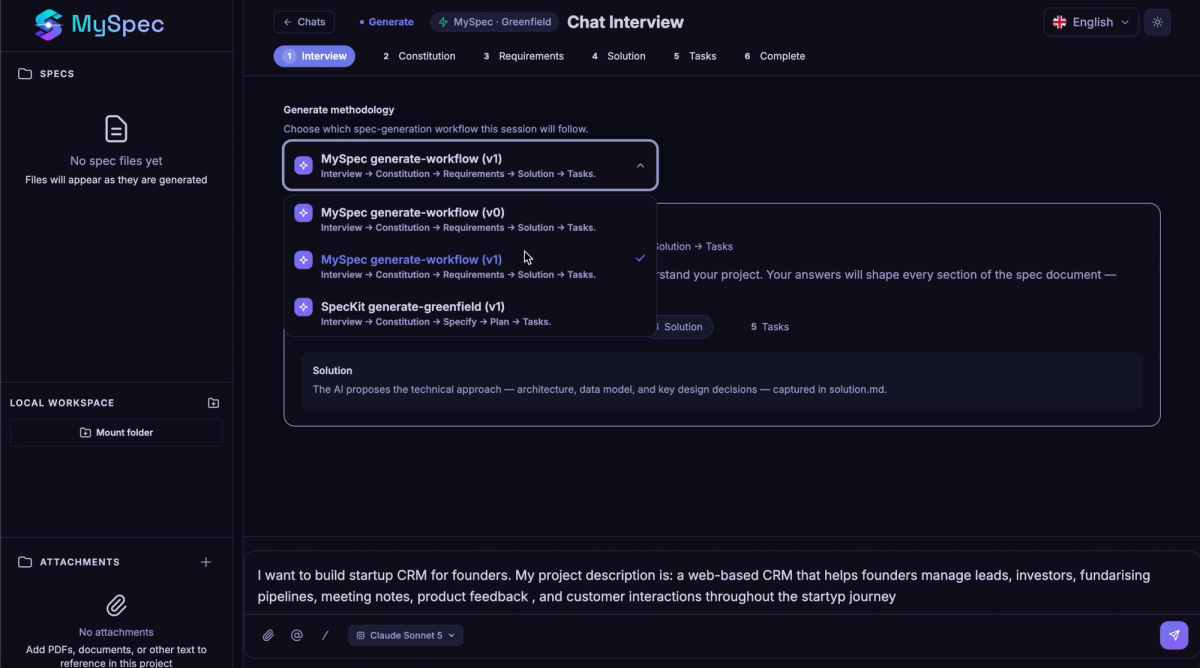This screenshot has width=1200, height=668.
Task: Select the Tasks pill in the card
Action: click(770, 327)
